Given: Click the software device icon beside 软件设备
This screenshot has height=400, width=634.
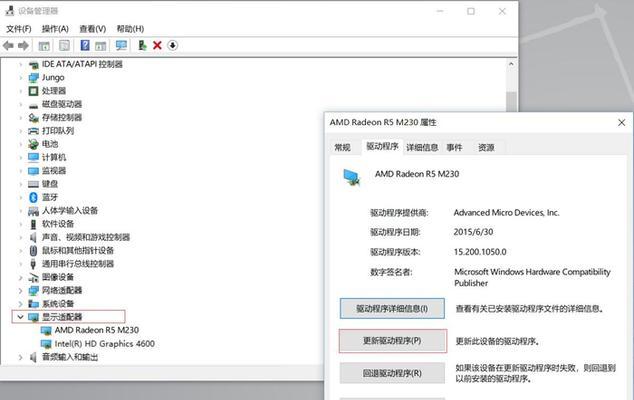Looking at the screenshot, I should (x=34, y=224).
